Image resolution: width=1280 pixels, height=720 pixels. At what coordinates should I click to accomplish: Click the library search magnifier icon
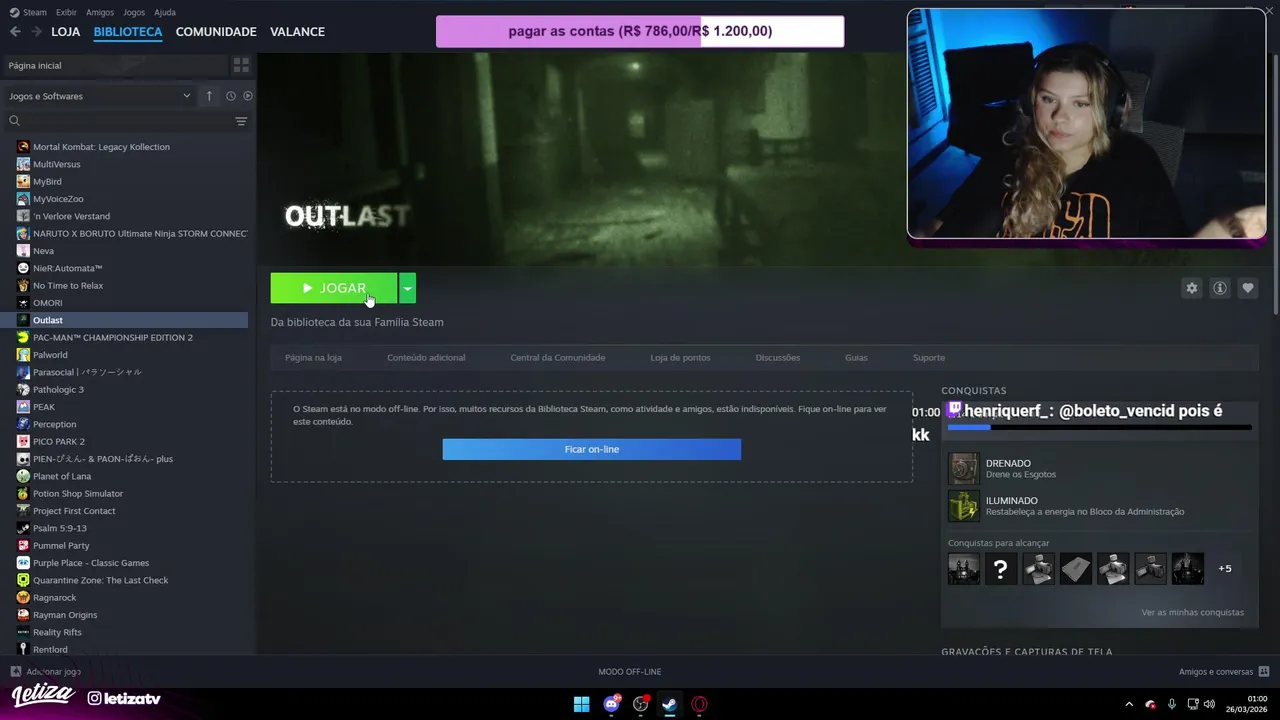click(14, 121)
